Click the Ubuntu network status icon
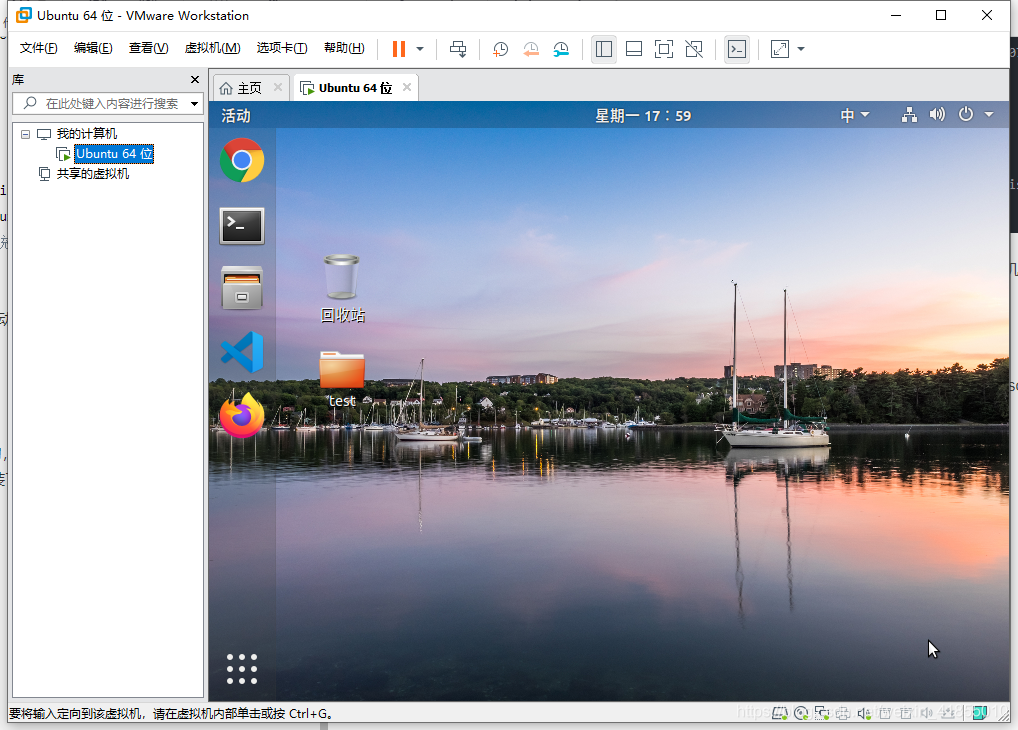The width and height of the screenshot is (1018, 730). (909, 115)
